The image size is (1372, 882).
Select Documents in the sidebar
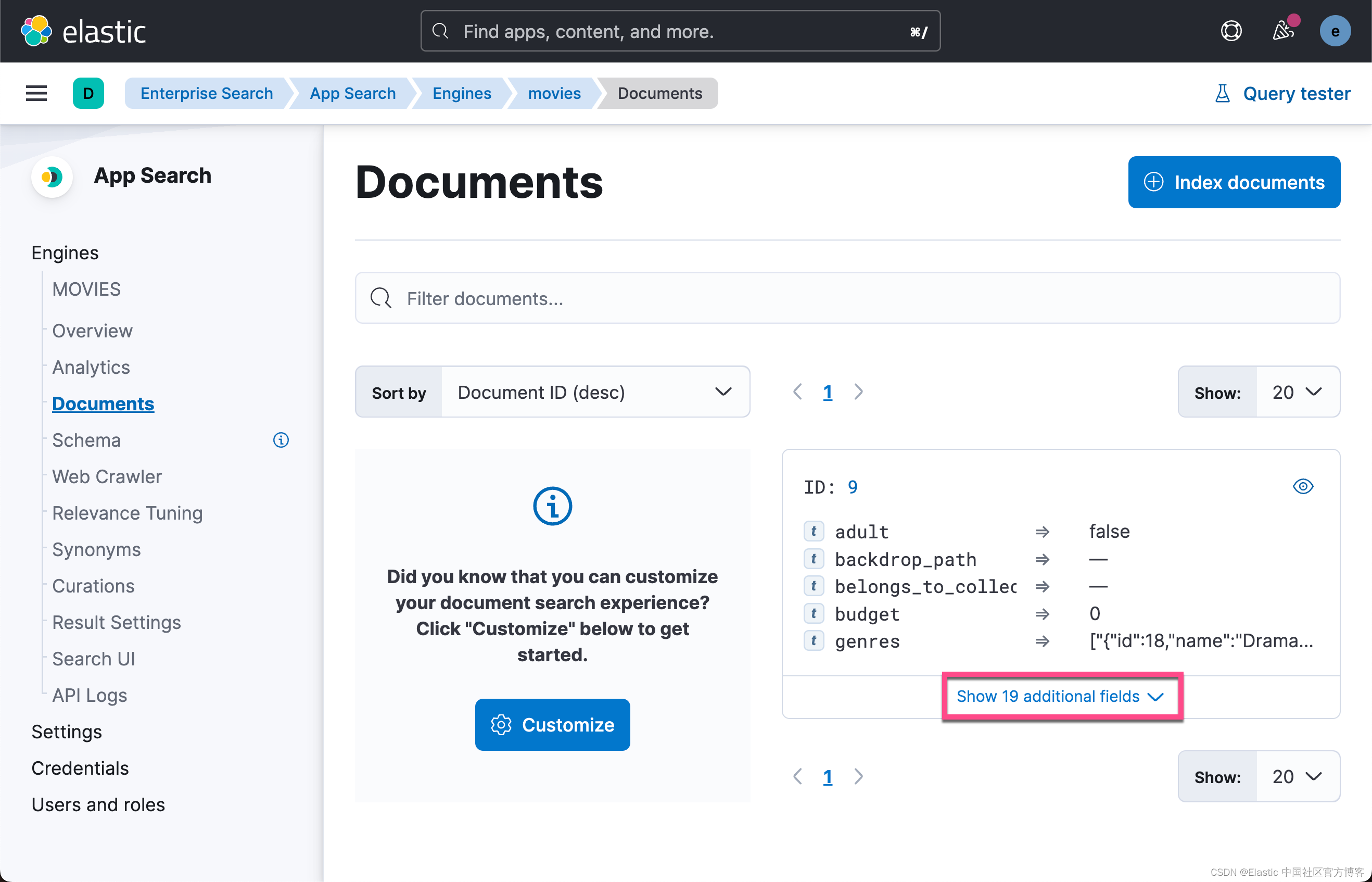click(103, 404)
